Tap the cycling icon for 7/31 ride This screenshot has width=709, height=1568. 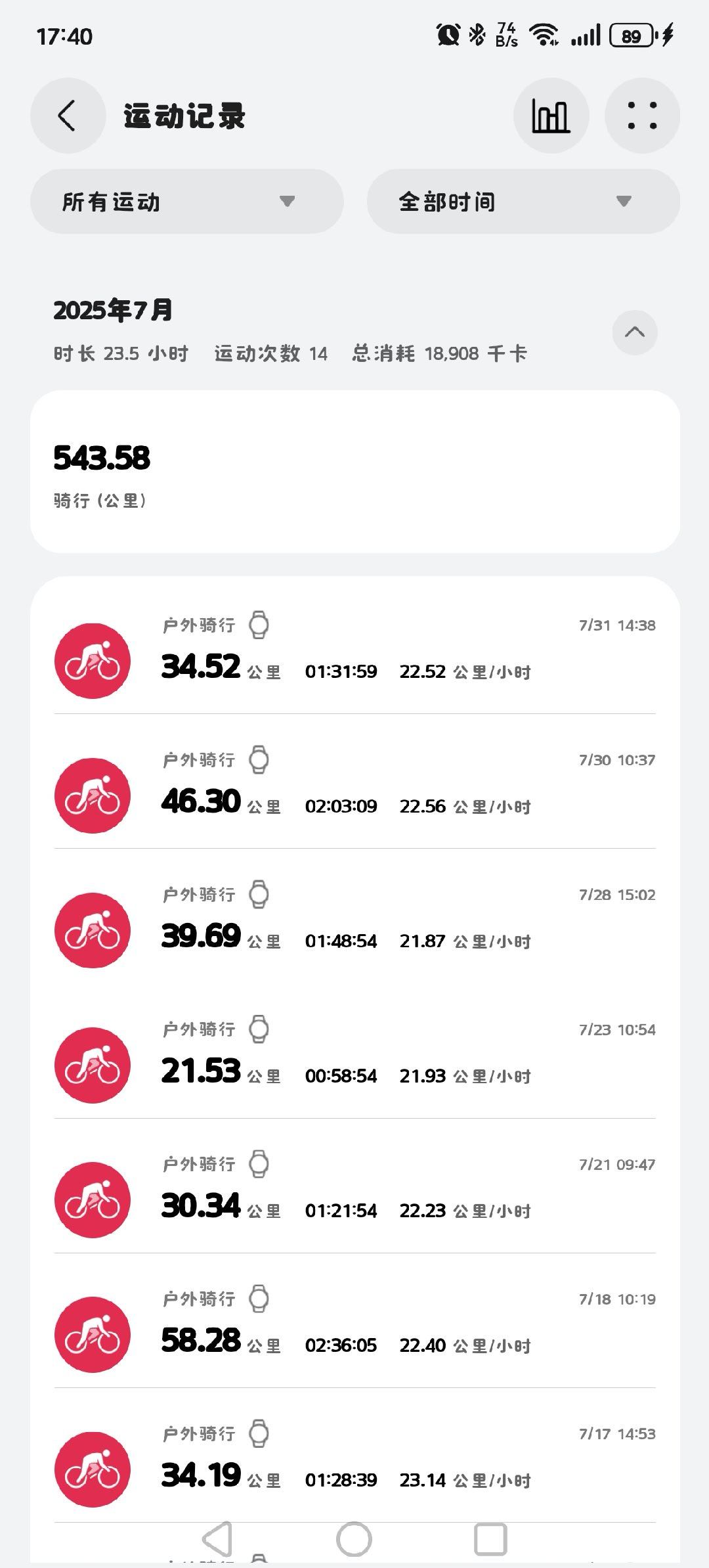92,661
